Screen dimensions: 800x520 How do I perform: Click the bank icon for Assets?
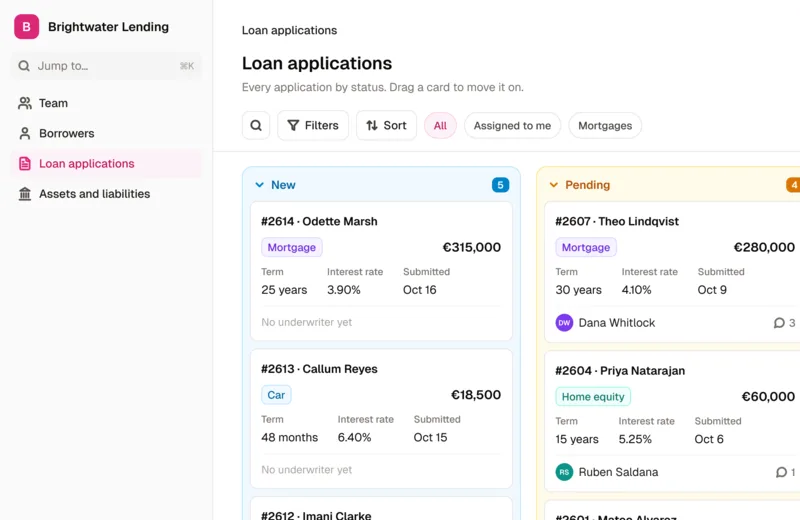click(24, 194)
